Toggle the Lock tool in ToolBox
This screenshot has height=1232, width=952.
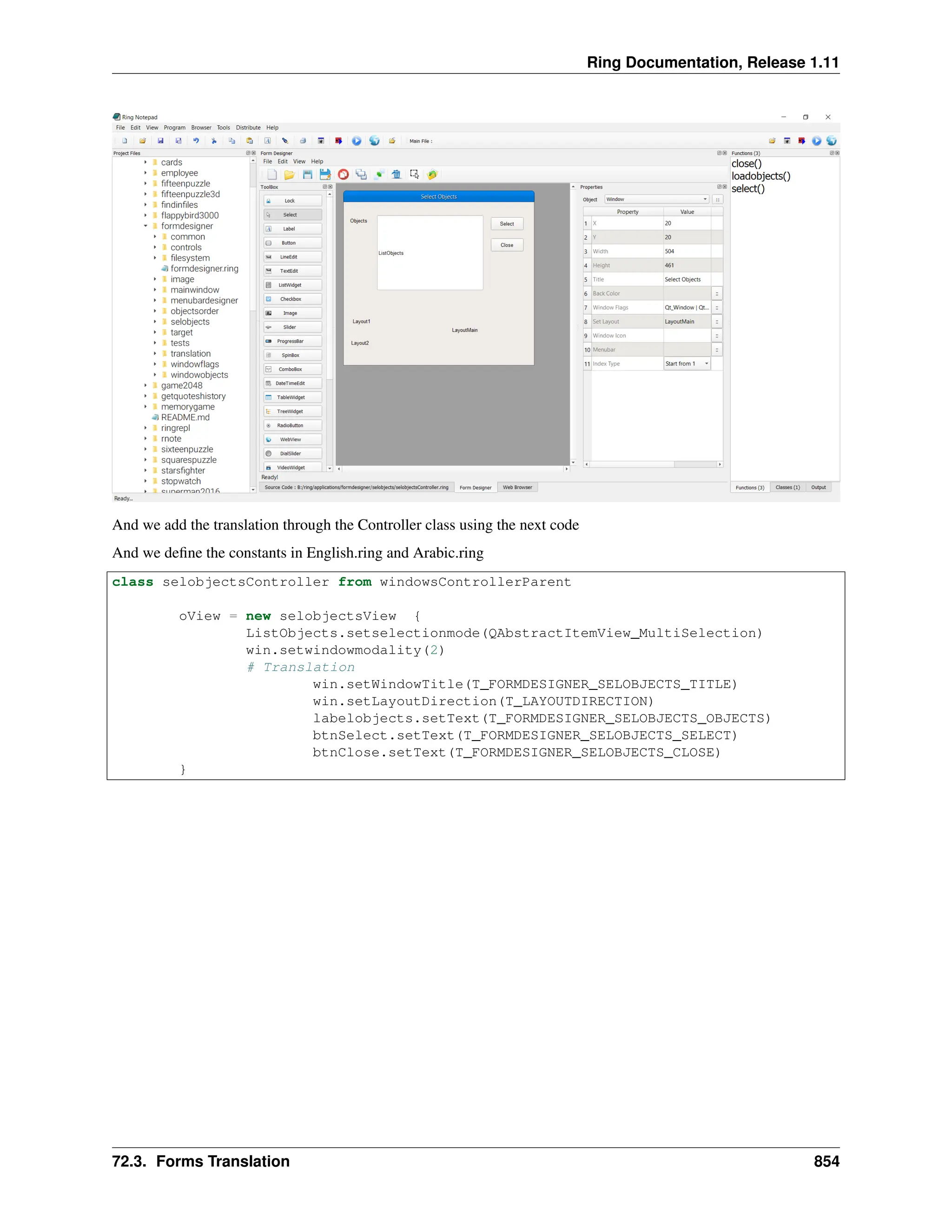(292, 201)
